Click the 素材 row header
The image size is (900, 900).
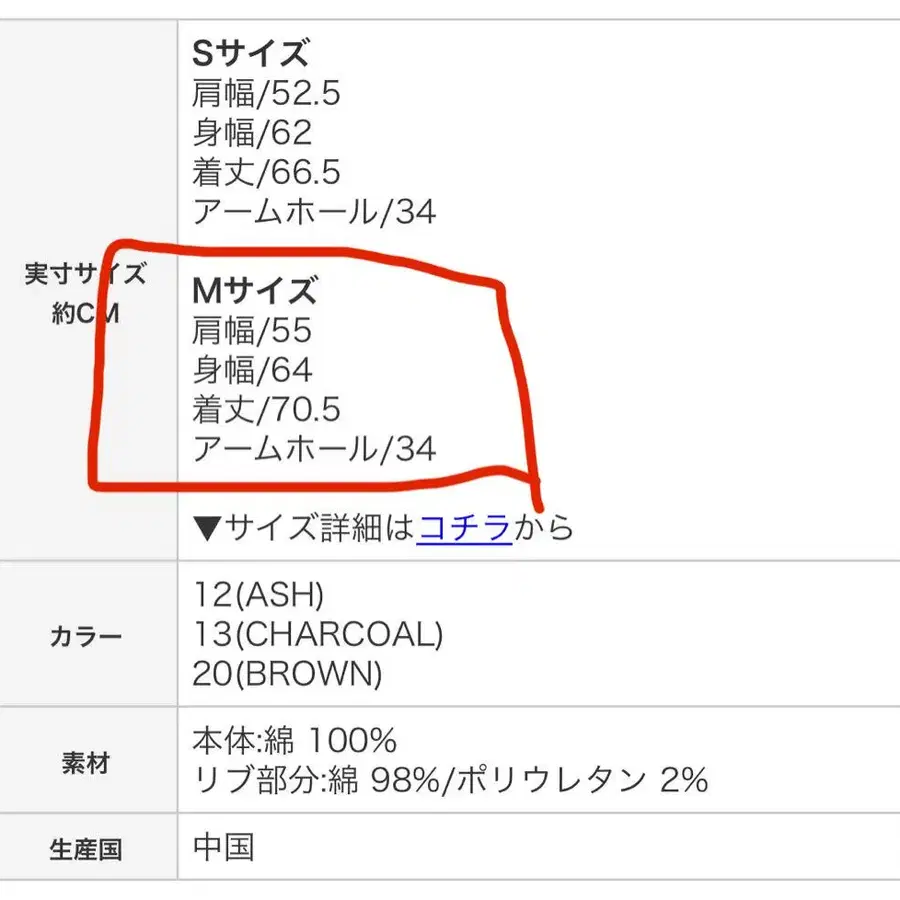point(86,763)
